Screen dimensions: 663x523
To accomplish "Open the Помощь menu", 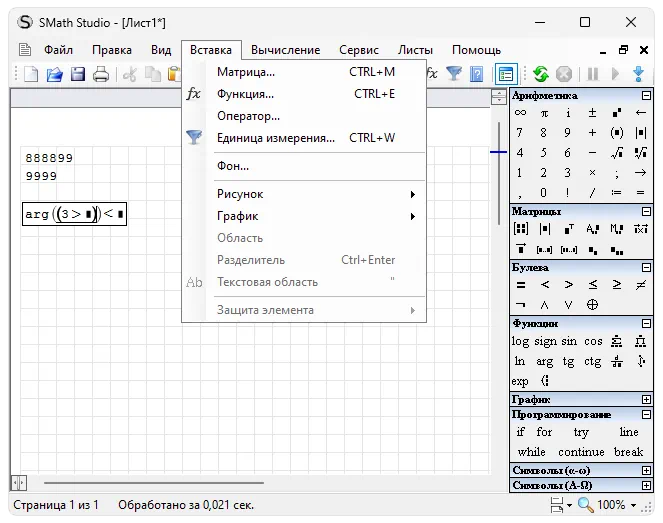I will pos(476,50).
